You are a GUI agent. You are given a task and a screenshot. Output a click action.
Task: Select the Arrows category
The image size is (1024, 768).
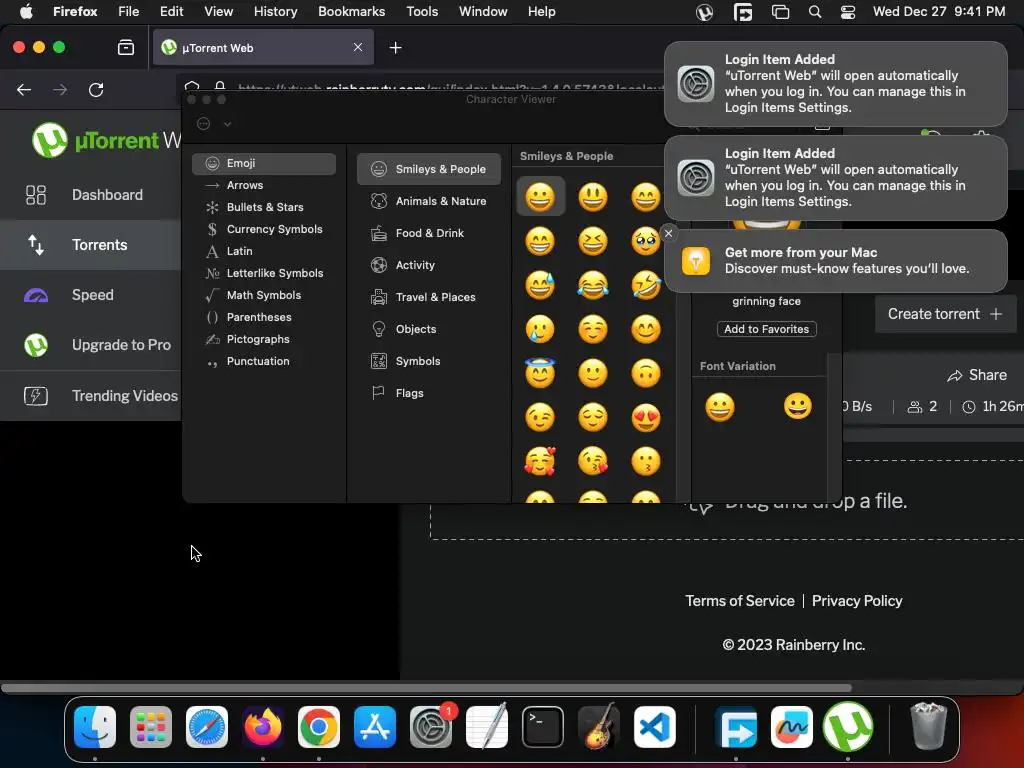[264, 185]
